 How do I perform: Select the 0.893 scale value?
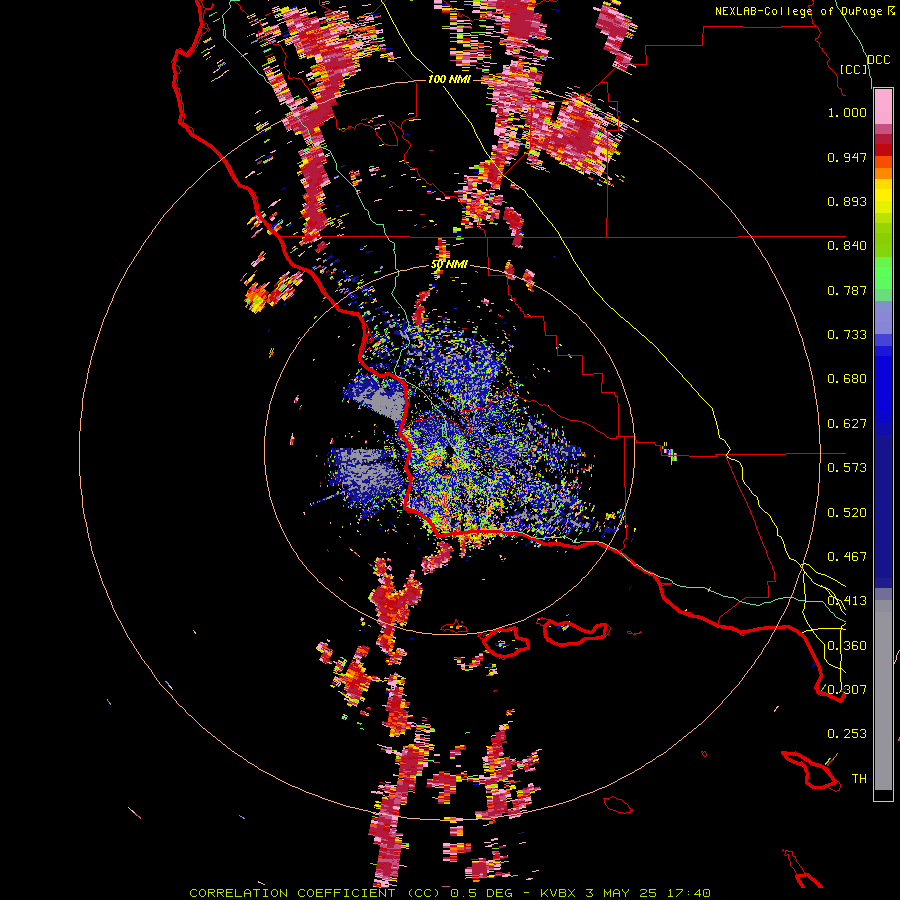(847, 201)
